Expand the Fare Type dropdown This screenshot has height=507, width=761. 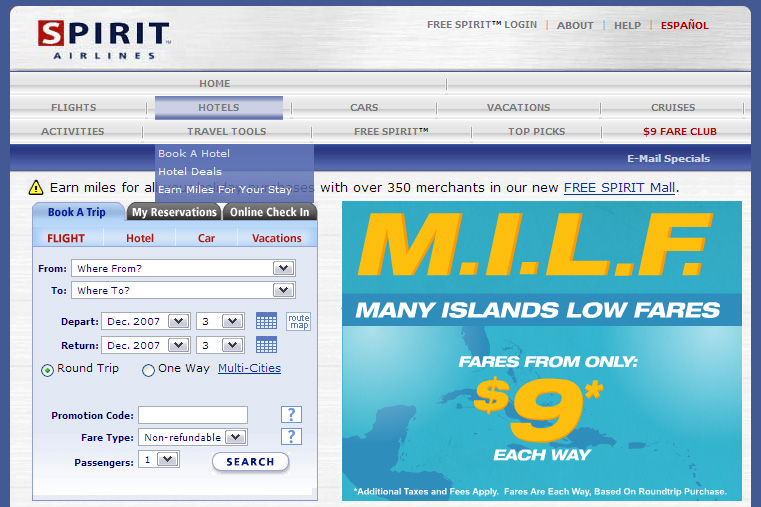tap(236, 437)
